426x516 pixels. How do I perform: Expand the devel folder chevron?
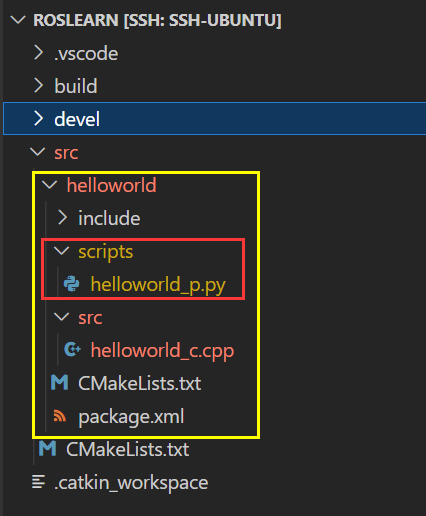tap(39, 119)
